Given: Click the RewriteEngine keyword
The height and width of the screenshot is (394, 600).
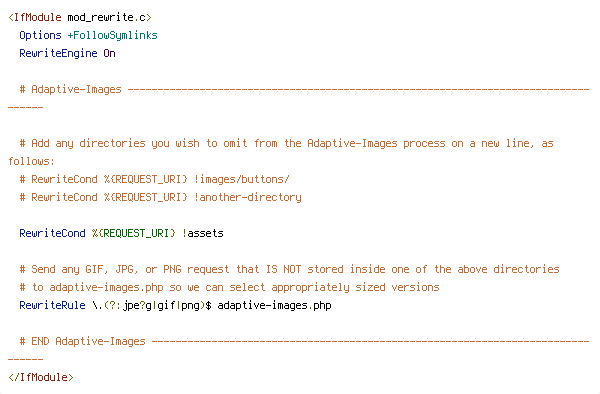Looking at the screenshot, I should pyautogui.click(x=58, y=53).
